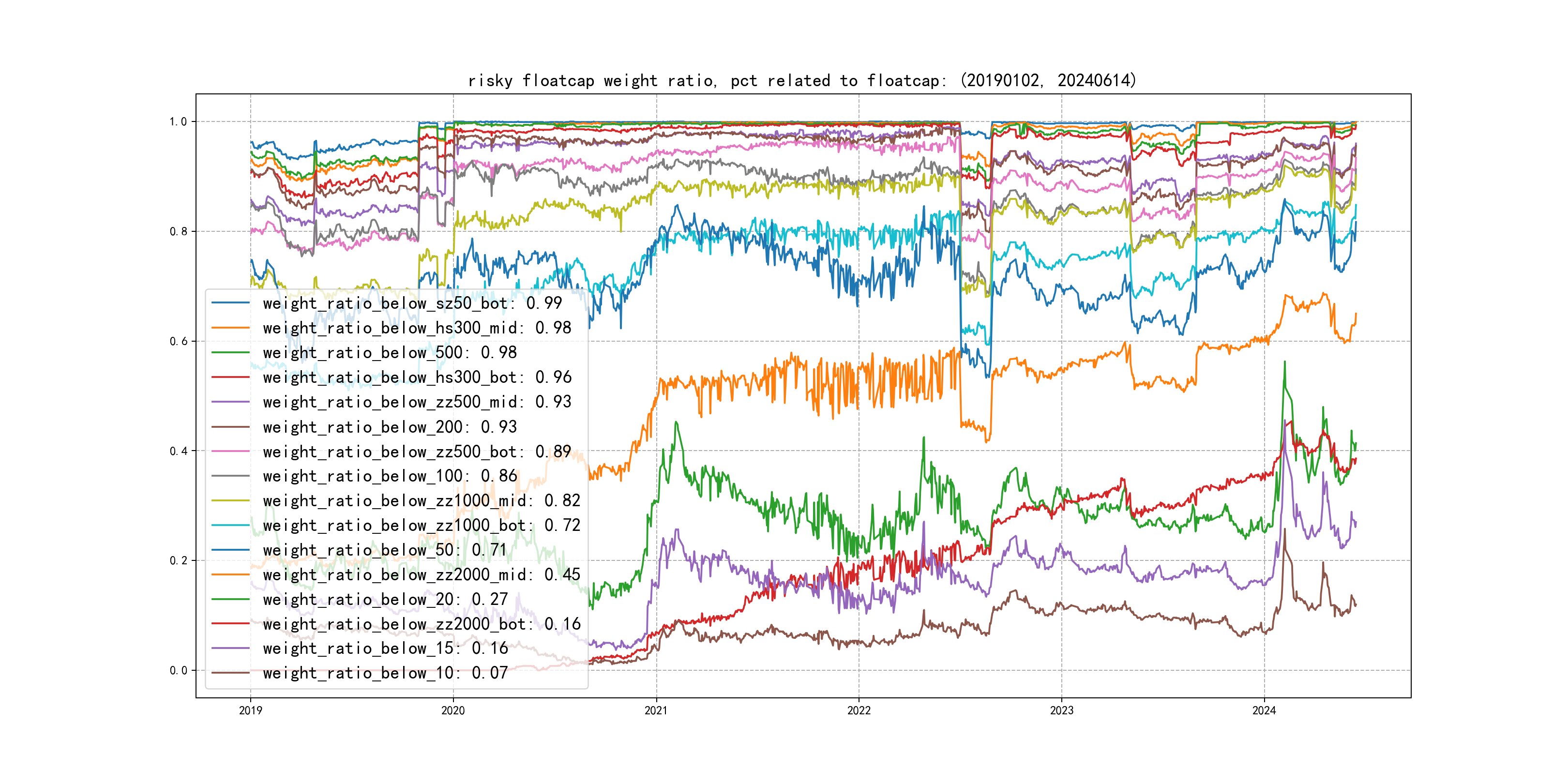
Task: Click the weight_ratio_below_50 legend label
Action: click(385, 550)
